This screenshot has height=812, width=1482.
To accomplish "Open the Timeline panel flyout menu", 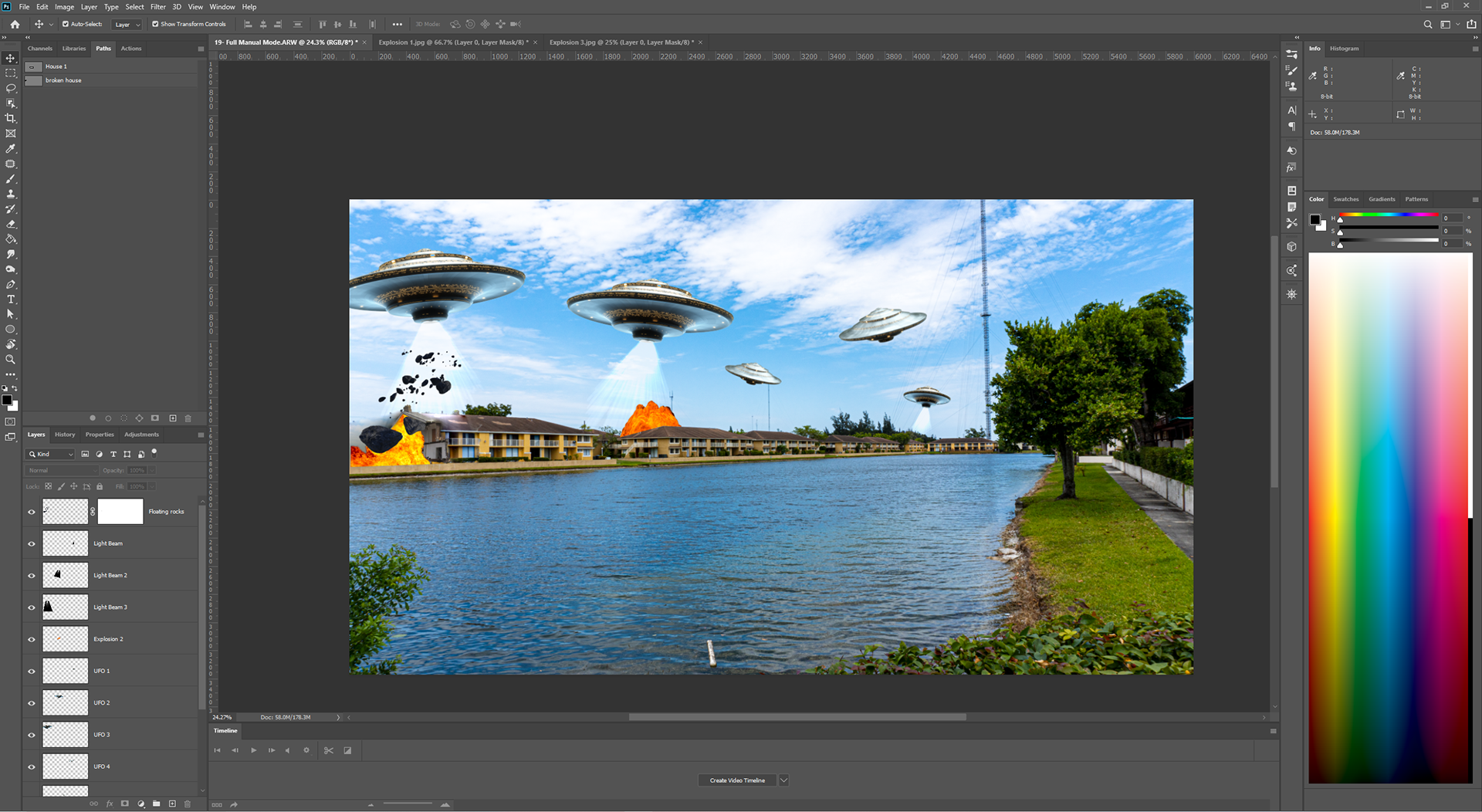I will pyautogui.click(x=1273, y=731).
